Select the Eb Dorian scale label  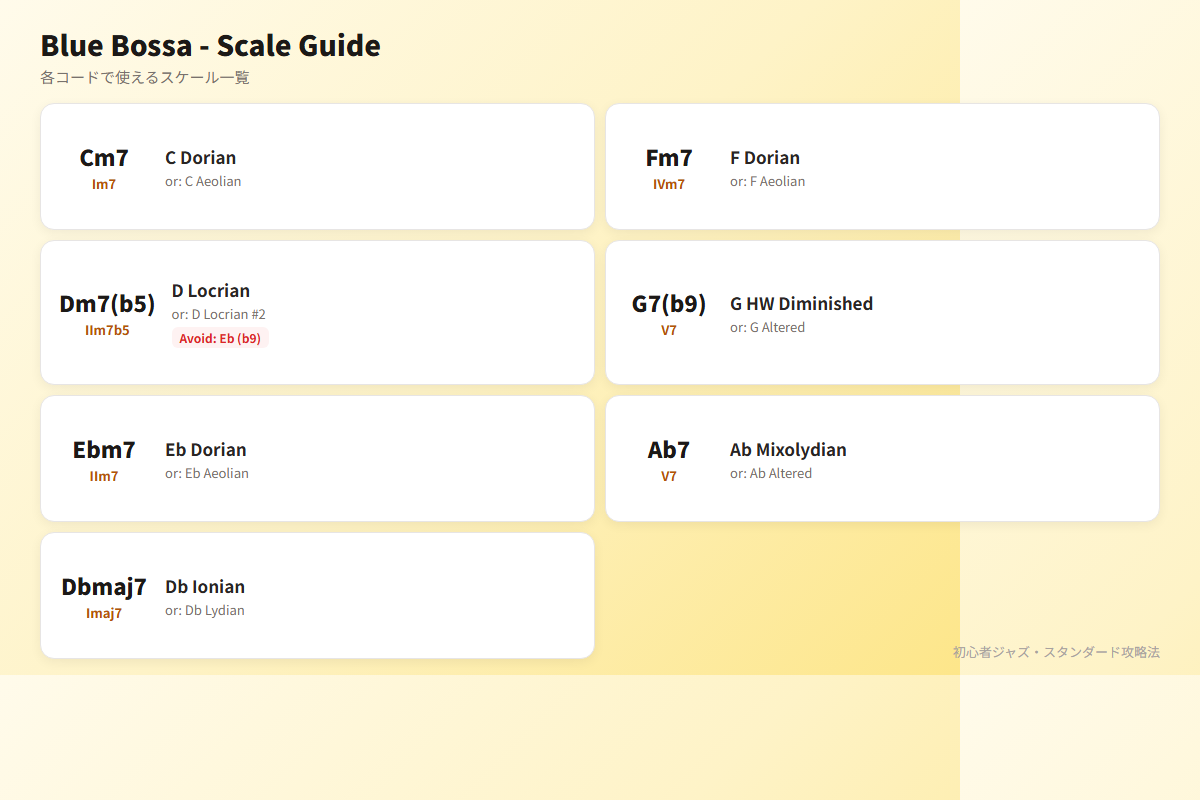tap(206, 450)
